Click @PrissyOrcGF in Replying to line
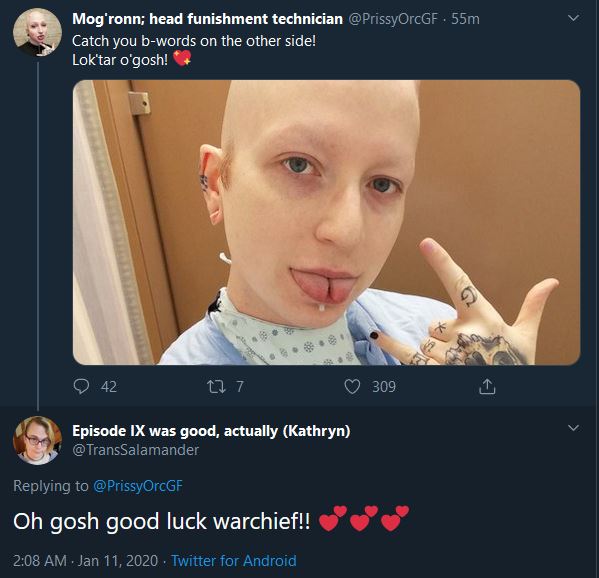The width and height of the screenshot is (599, 578). tap(138, 486)
